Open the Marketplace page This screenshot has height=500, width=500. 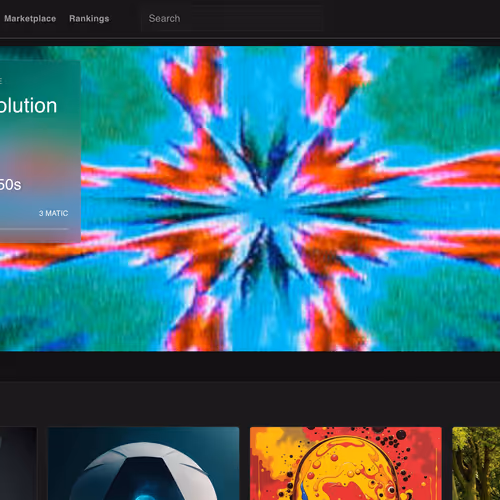click(30, 19)
